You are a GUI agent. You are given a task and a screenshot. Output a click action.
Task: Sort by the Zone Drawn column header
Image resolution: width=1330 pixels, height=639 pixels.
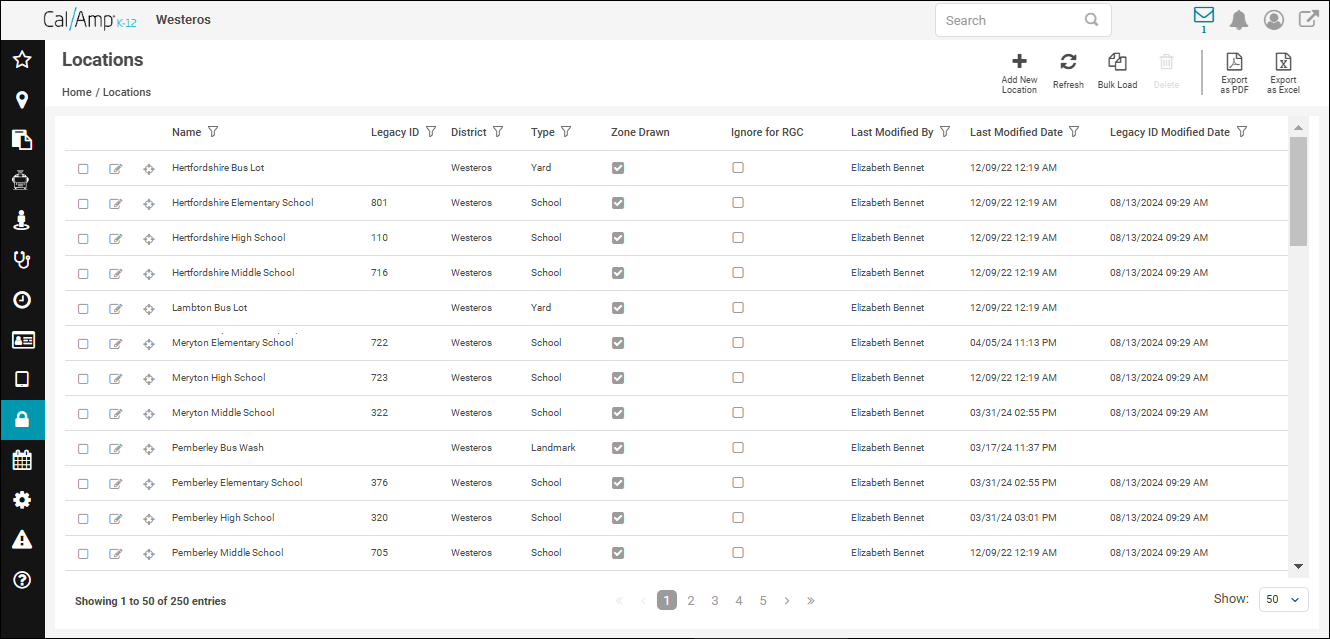[640, 132]
